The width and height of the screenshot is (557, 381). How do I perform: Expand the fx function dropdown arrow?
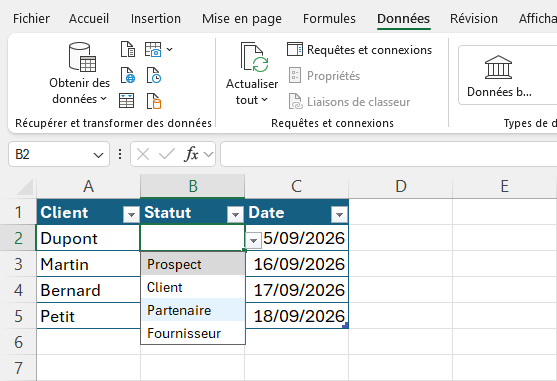[x=209, y=154]
